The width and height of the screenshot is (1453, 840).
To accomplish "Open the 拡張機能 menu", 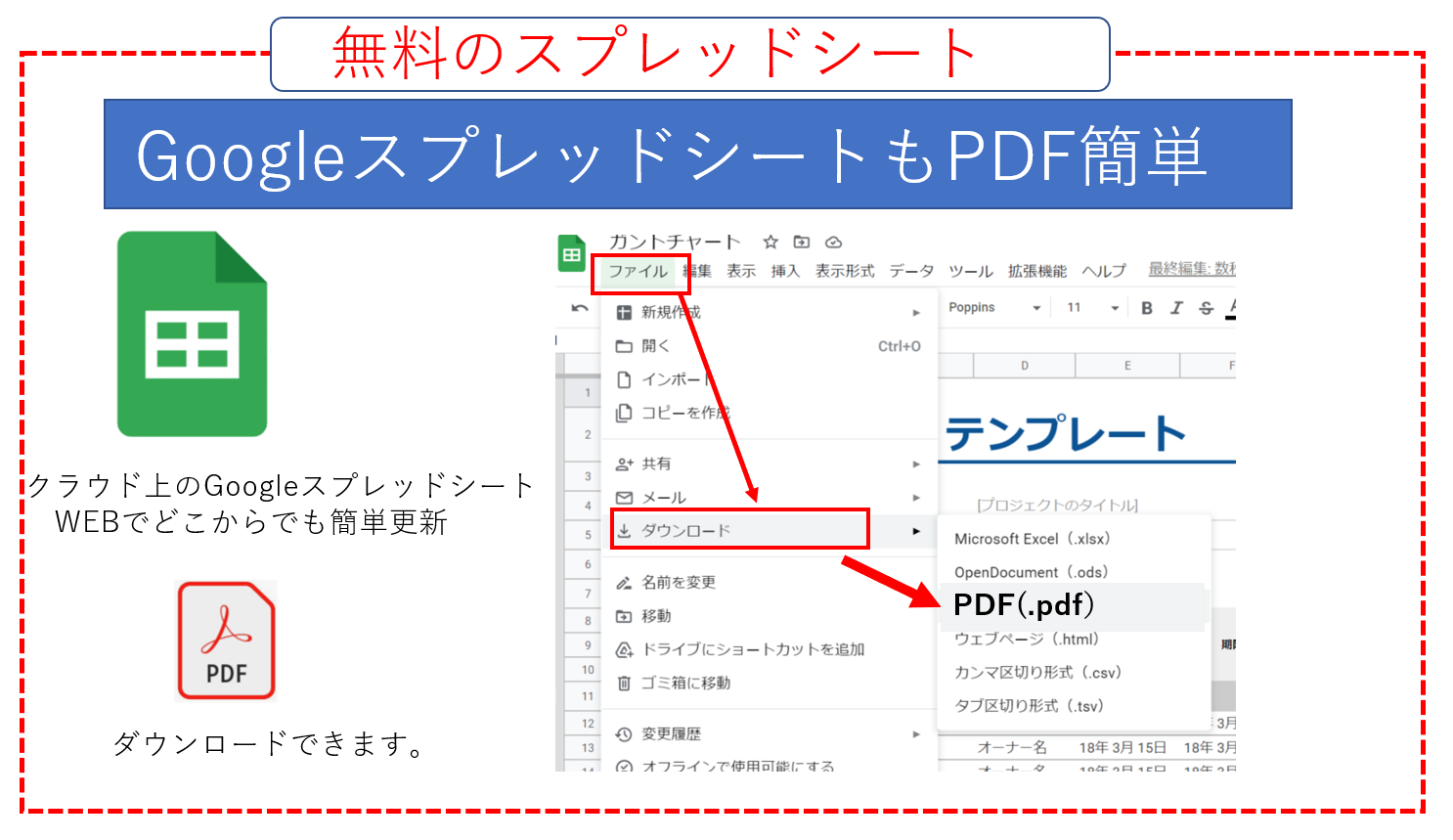I will point(1037,271).
